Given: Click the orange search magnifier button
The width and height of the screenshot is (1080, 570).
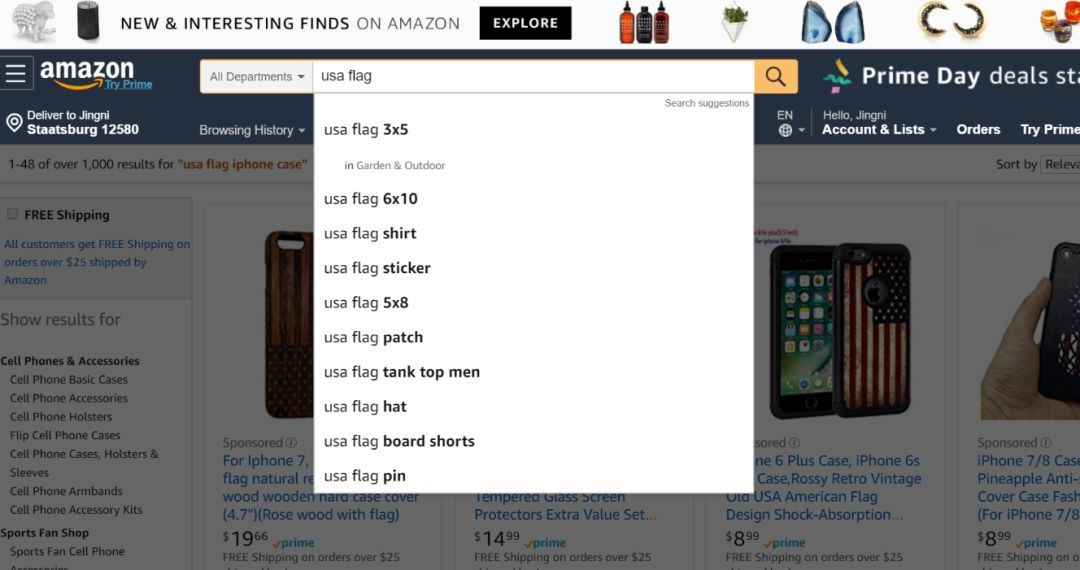Looking at the screenshot, I should pyautogui.click(x=776, y=76).
